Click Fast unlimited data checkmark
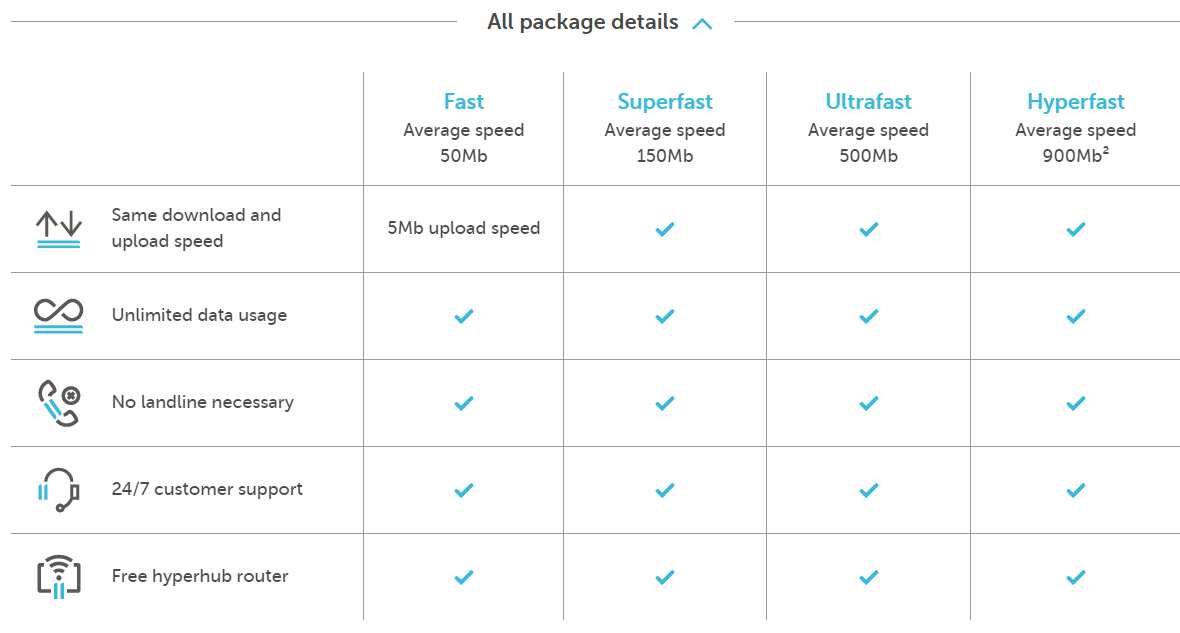 [464, 316]
